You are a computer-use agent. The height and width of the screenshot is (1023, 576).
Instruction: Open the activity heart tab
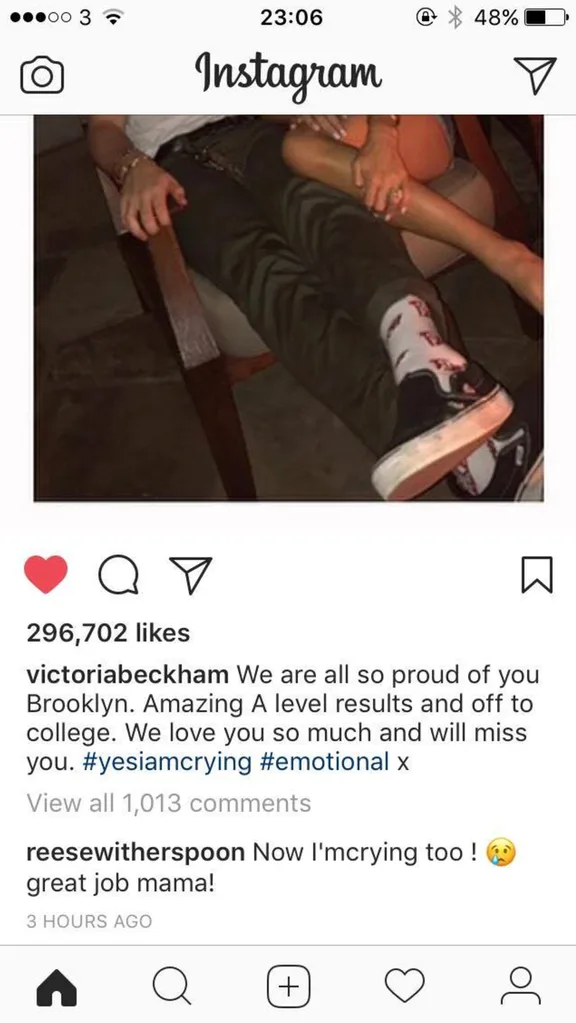[404, 986]
